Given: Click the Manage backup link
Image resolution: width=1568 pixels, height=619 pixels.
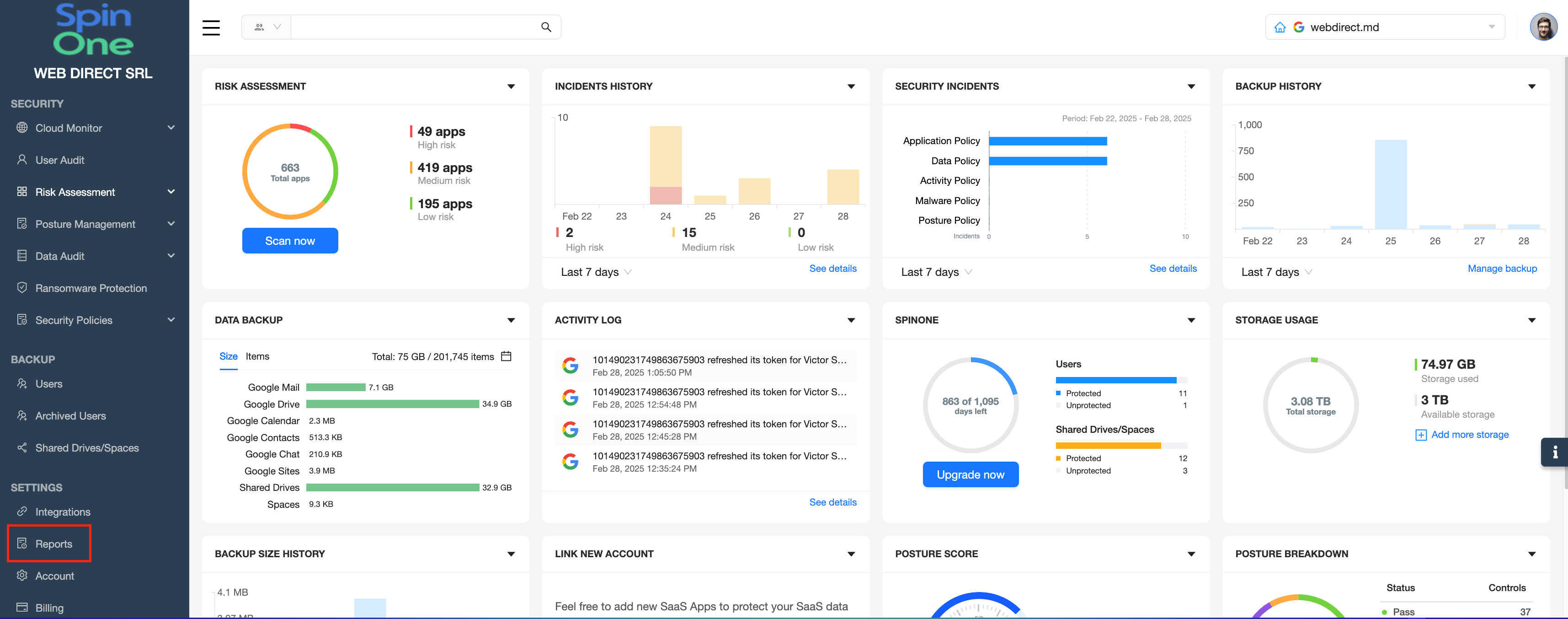Looking at the screenshot, I should 1502,269.
